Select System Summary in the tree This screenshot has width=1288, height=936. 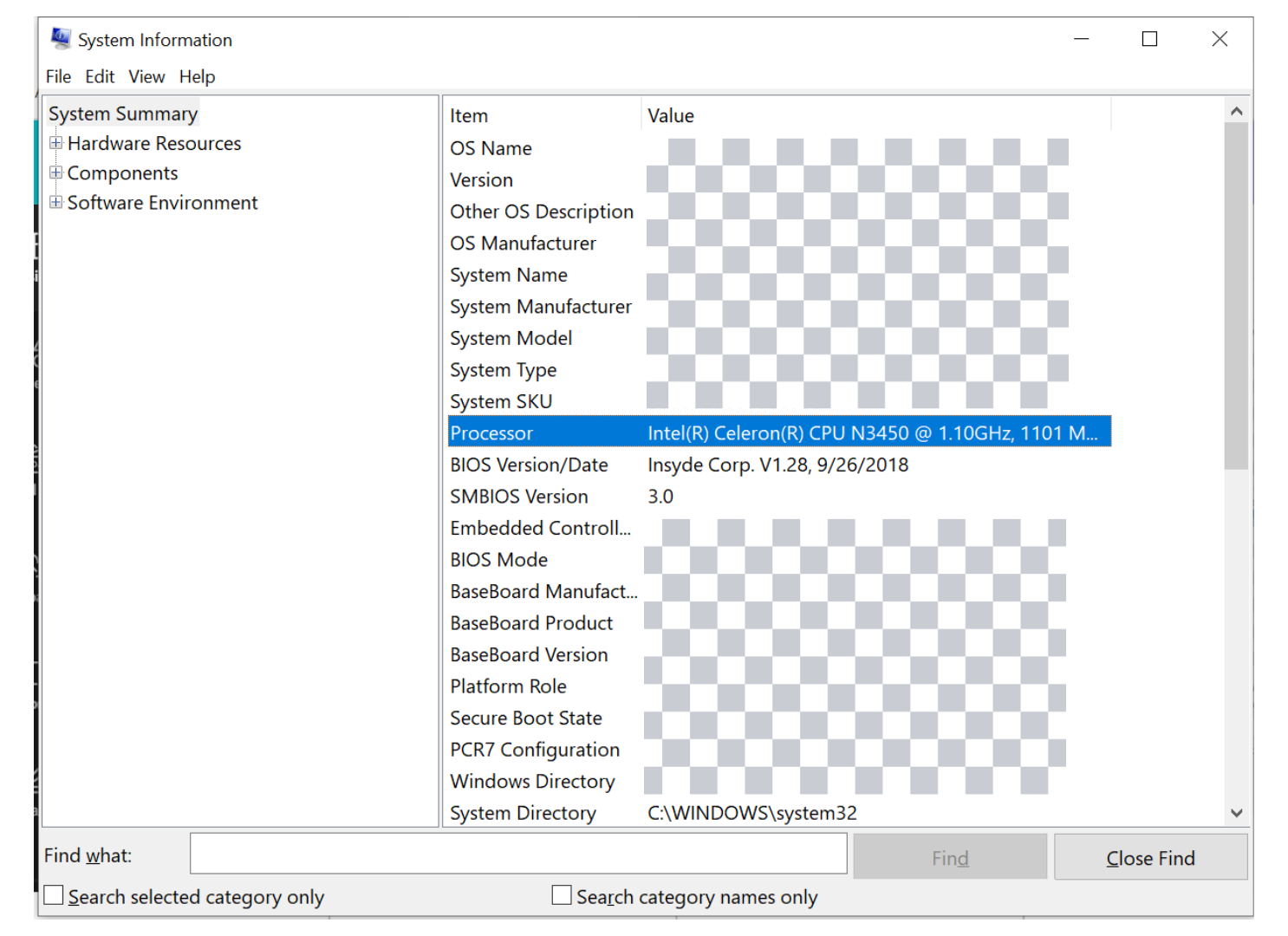click(123, 114)
